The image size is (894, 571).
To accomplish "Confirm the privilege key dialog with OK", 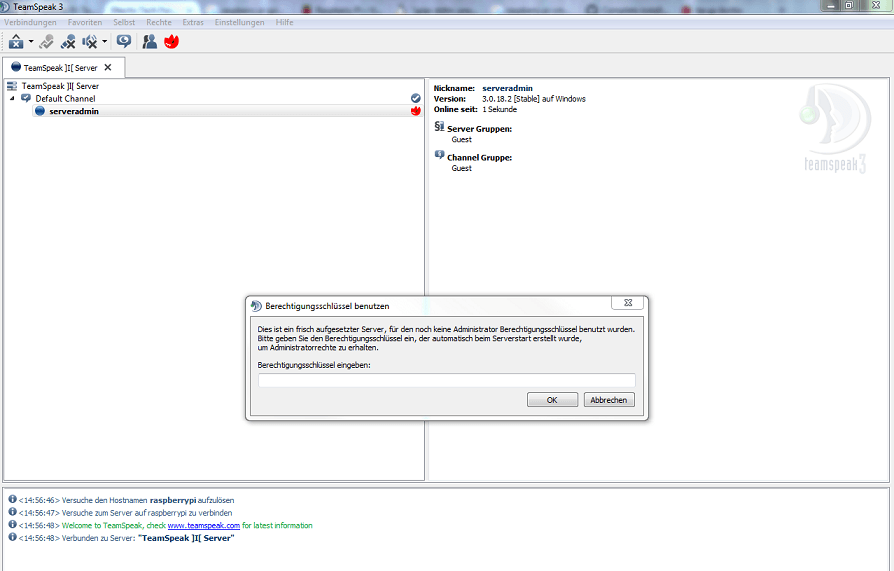I will [552, 400].
